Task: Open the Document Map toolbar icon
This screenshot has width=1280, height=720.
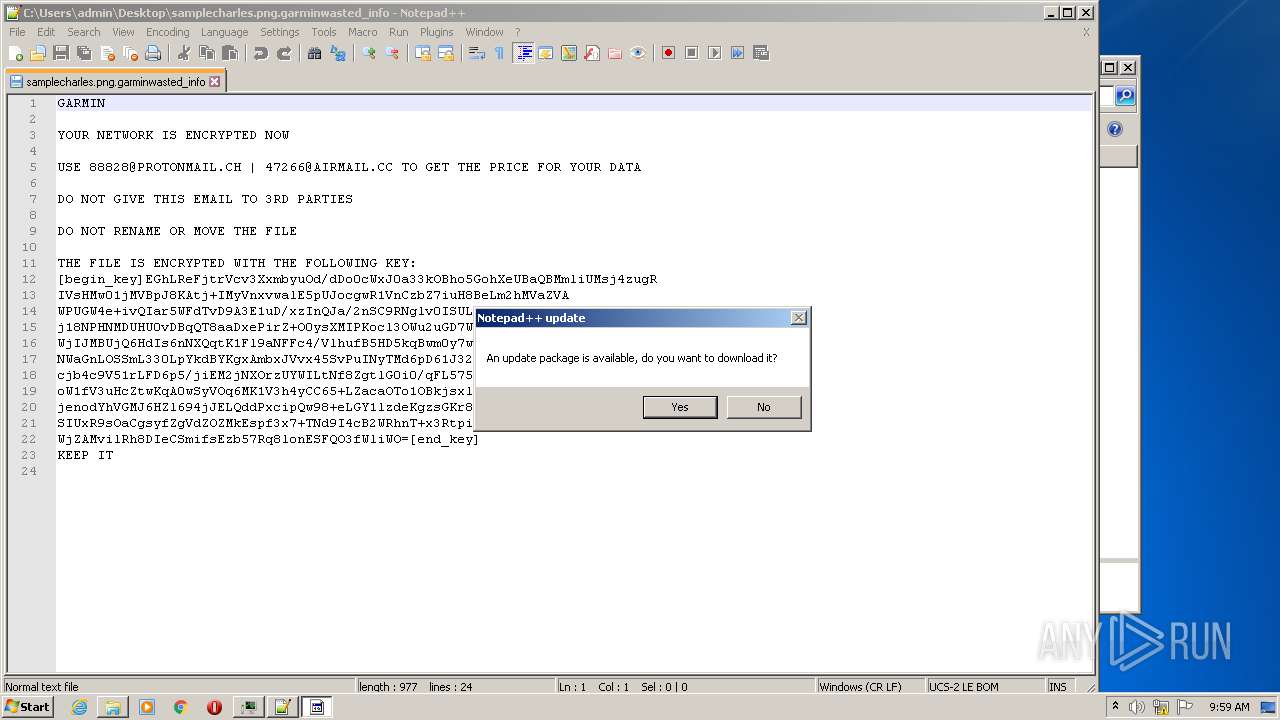Action: click(x=569, y=53)
